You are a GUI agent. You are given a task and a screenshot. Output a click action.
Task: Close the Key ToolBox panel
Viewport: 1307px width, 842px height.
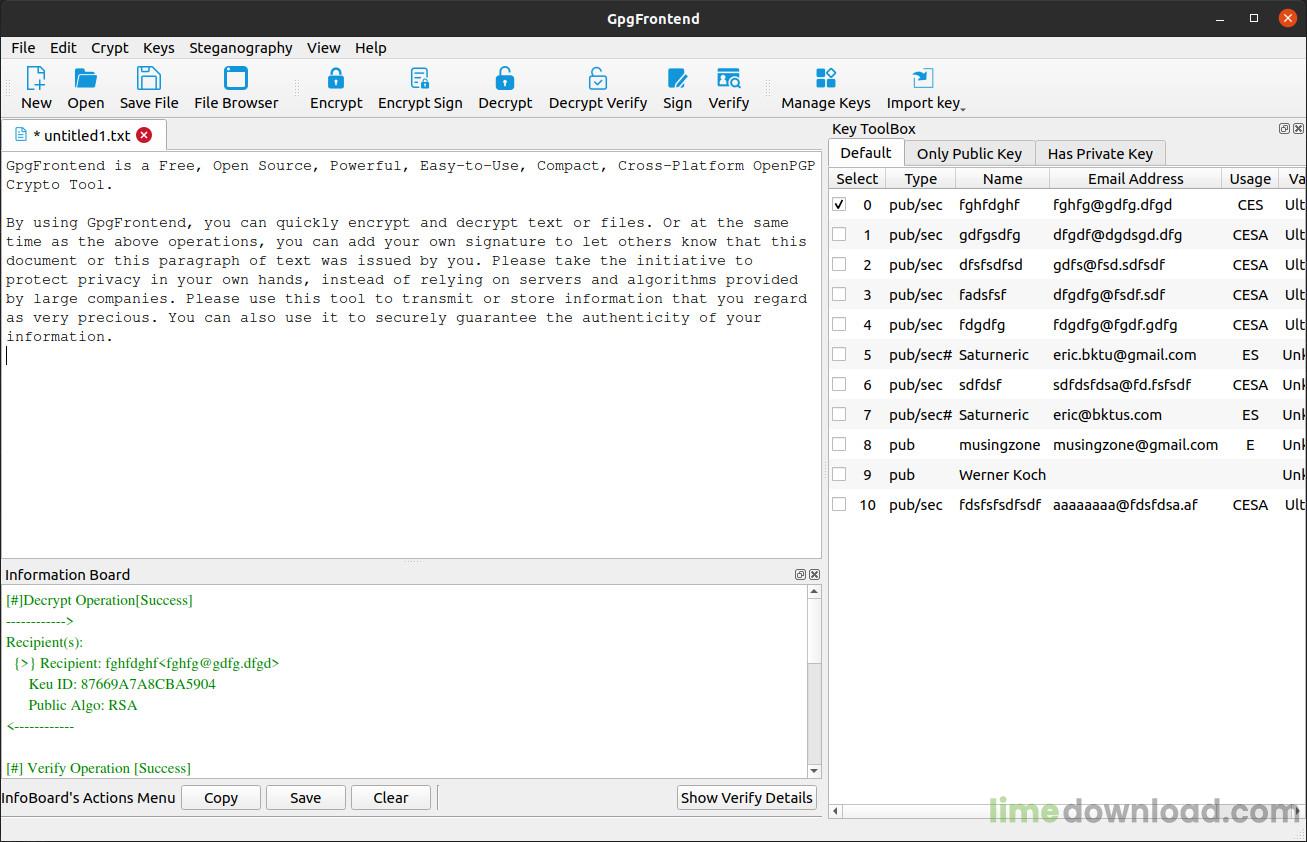(x=1298, y=129)
